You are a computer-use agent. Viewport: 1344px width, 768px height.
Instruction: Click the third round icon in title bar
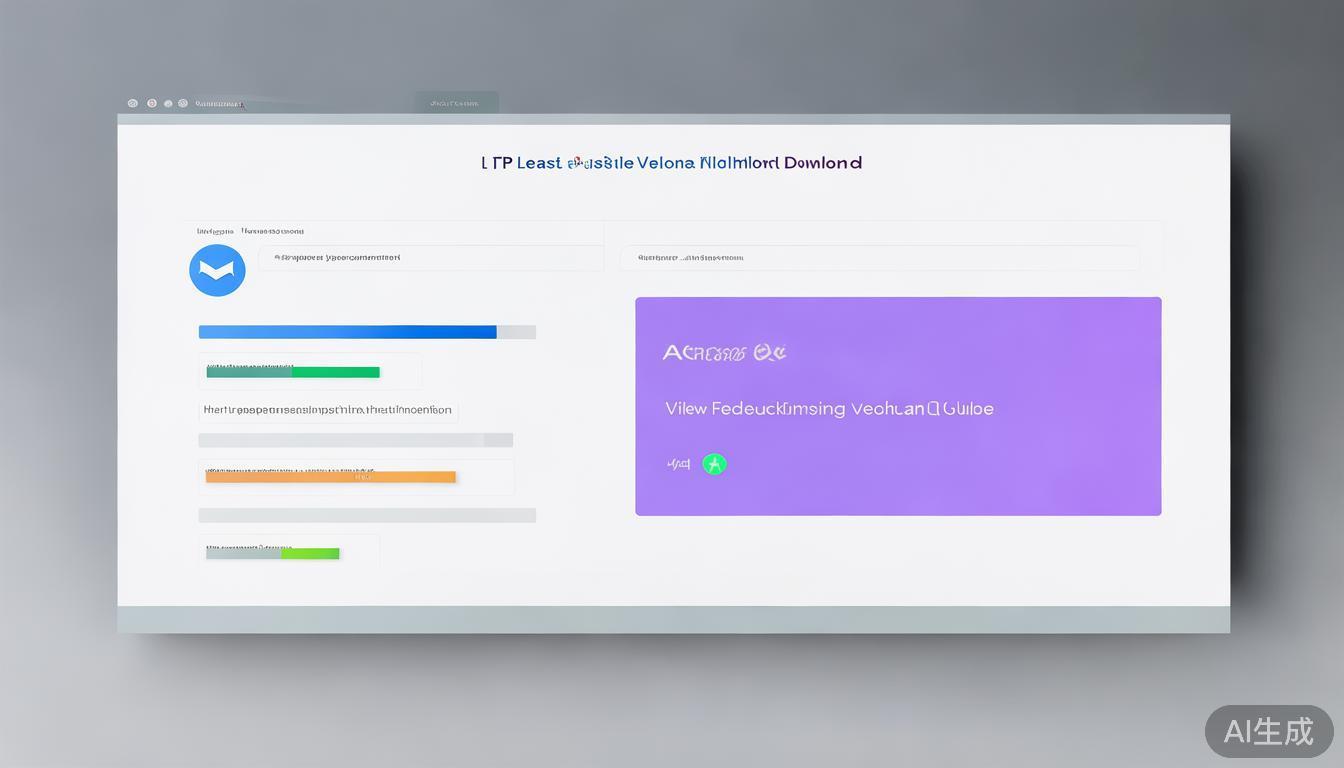tap(168, 103)
